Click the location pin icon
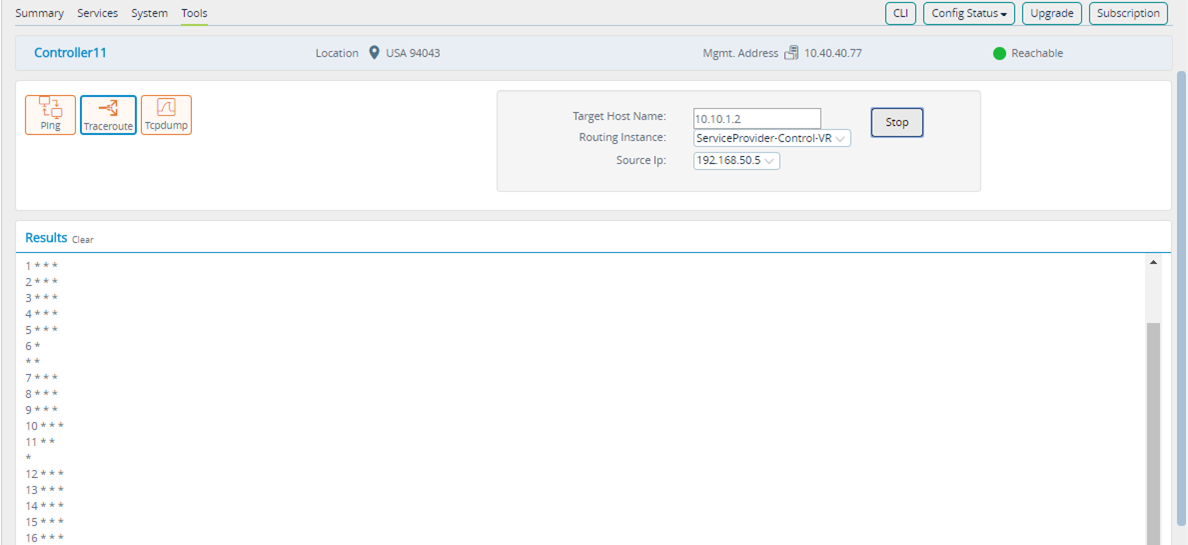Image resolution: width=1188 pixels, height=545 pixels. tap(374, 53)
